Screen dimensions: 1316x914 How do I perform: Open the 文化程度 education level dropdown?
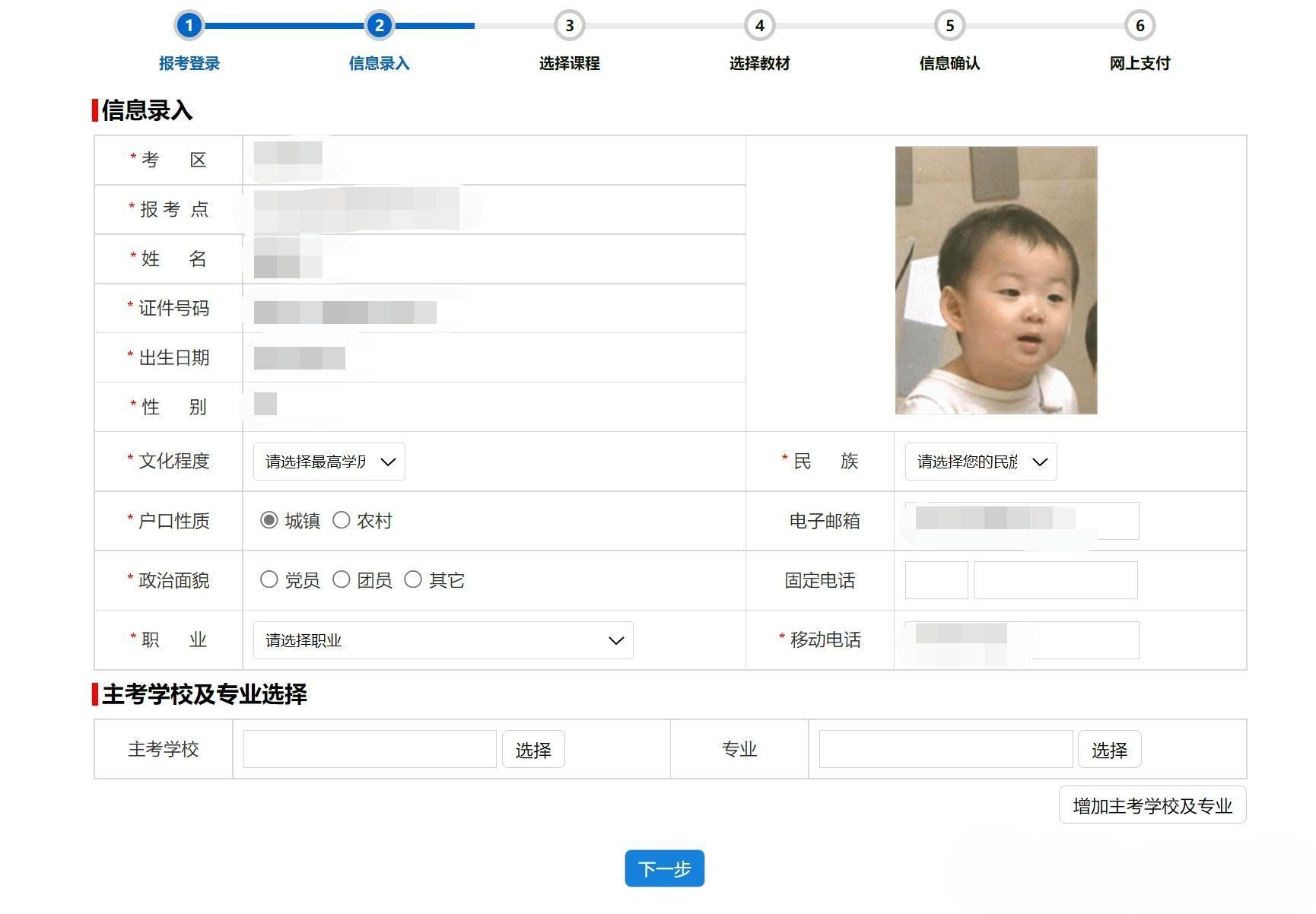[329, 461]
